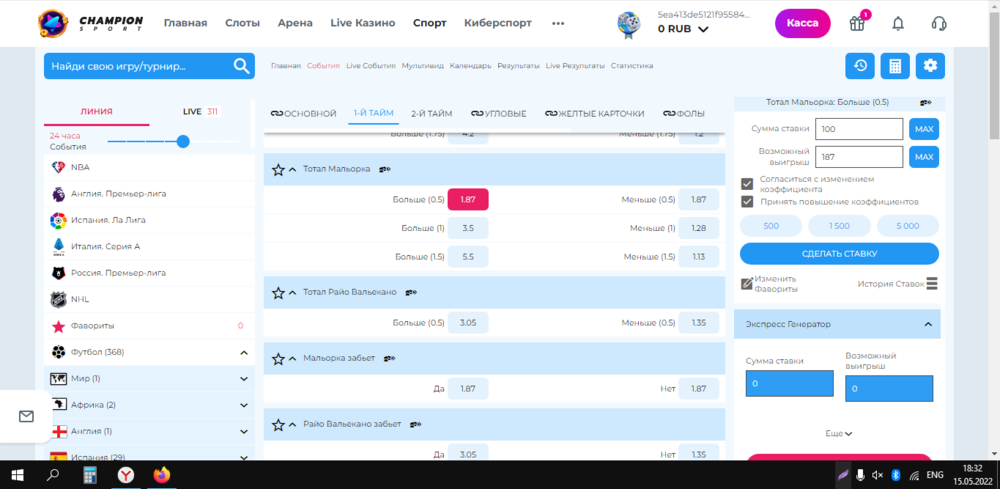Collapse the Тотал Райо Вальекано market

pos(293,293)
